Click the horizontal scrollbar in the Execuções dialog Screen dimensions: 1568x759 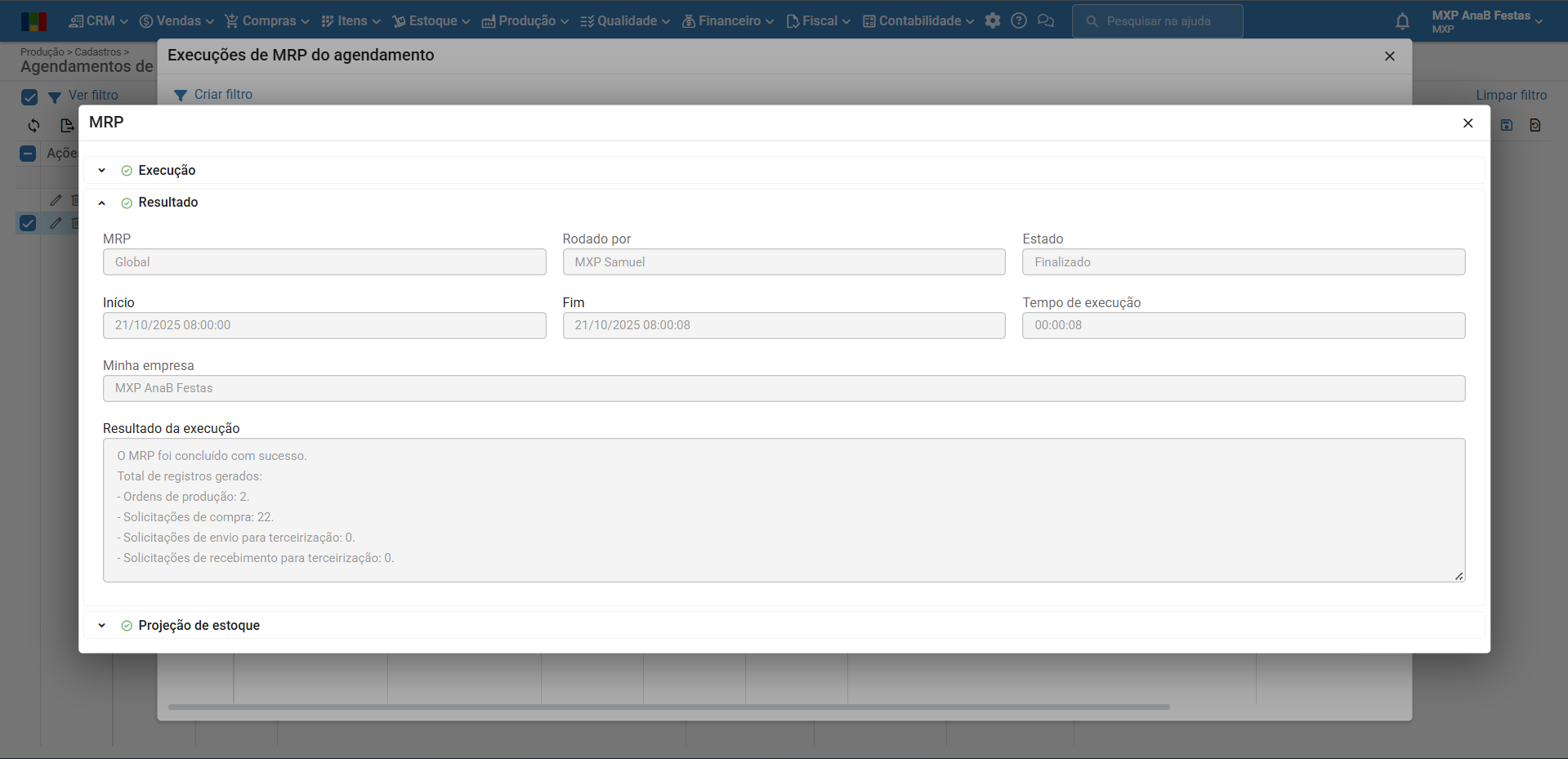point(668,707)
